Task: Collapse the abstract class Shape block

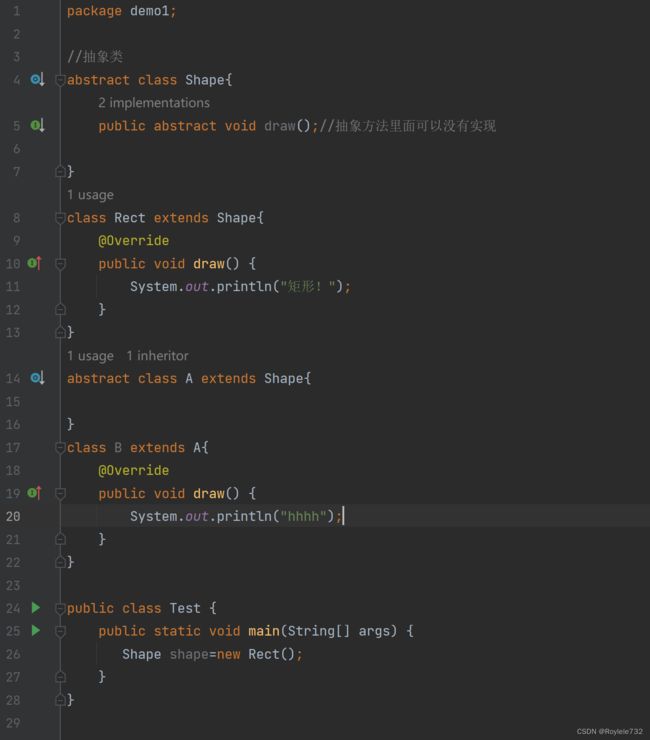Action: [60, 80]
